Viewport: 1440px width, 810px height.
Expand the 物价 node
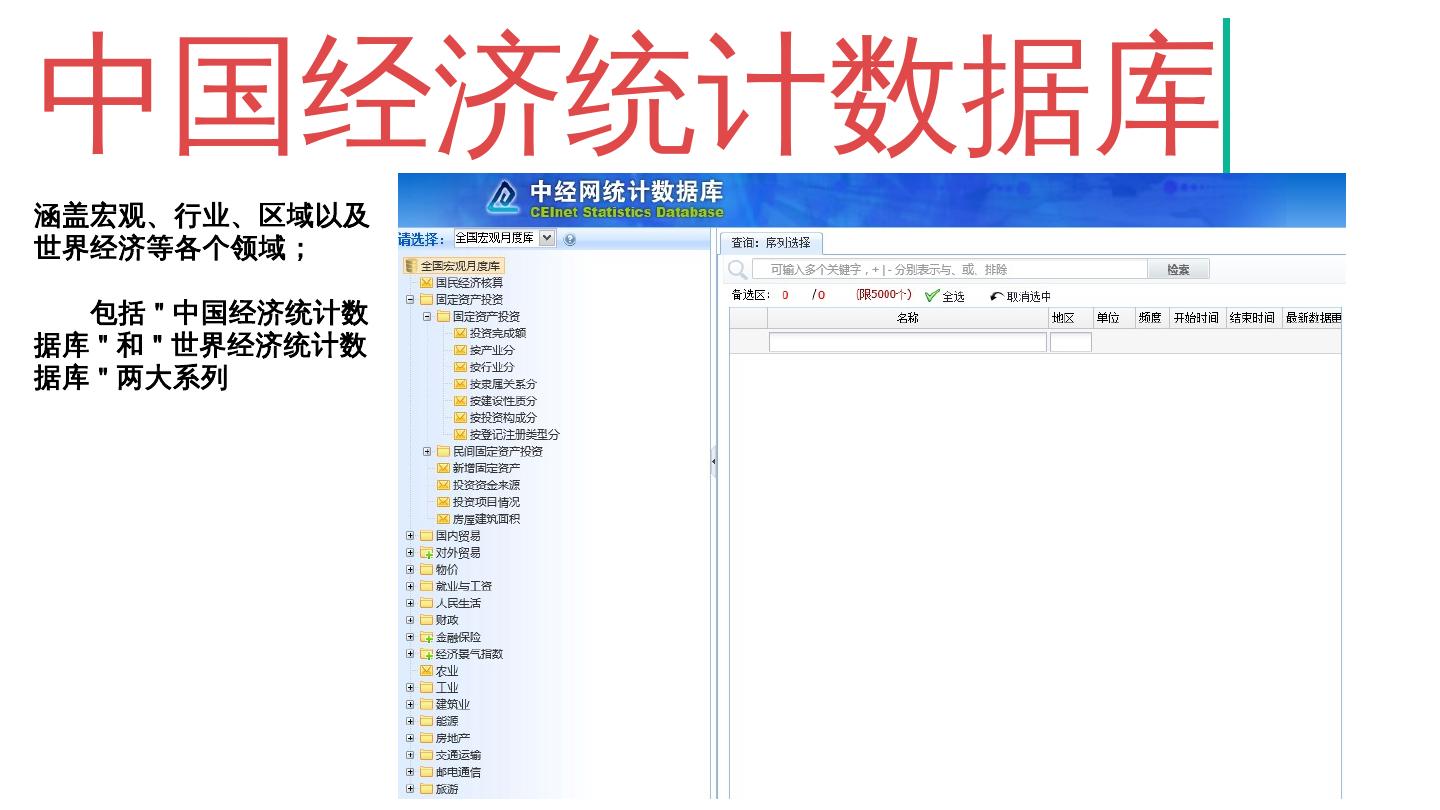click(410, 569)
